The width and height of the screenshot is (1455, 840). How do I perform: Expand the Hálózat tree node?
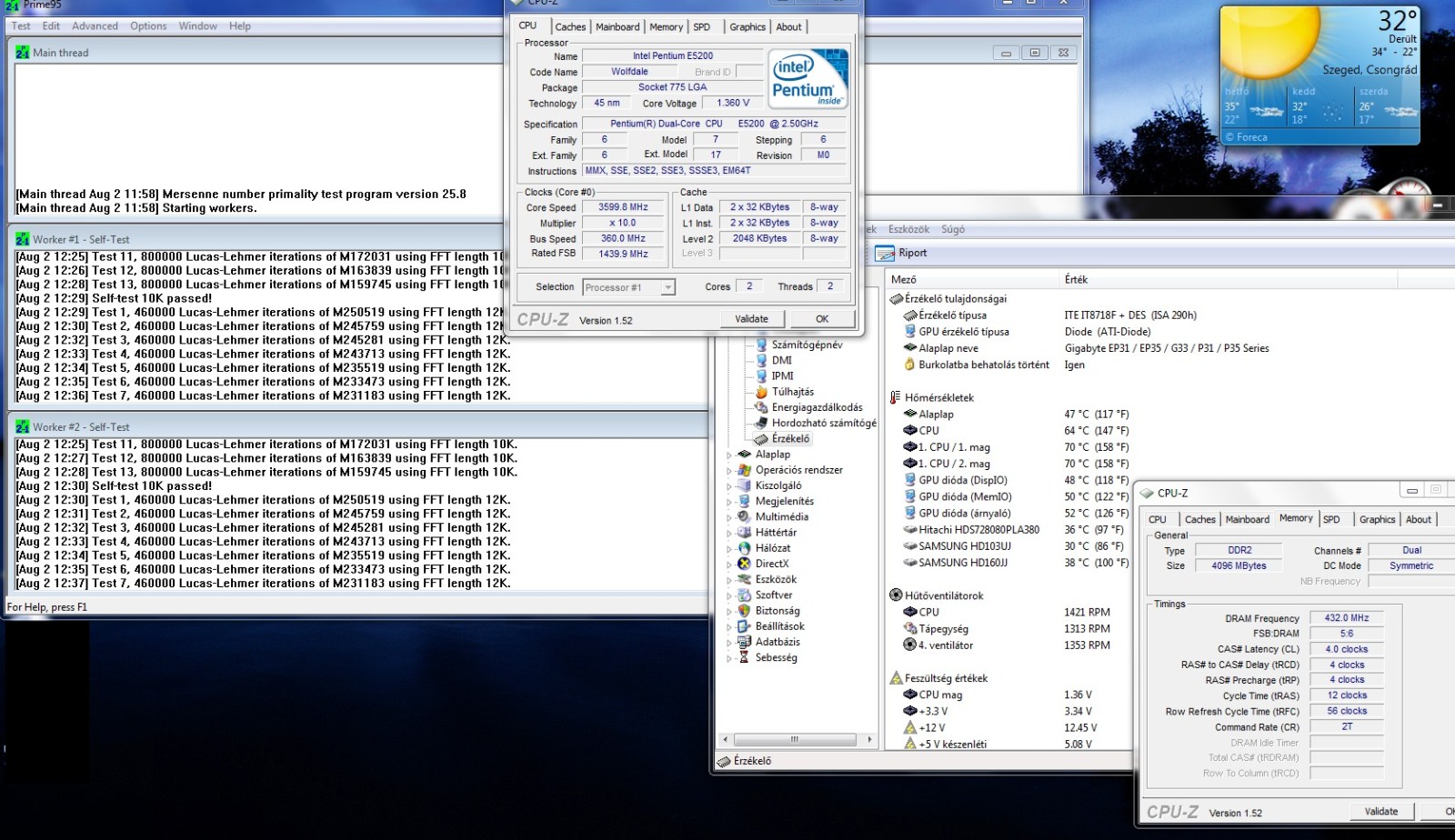tap(728, 549)
